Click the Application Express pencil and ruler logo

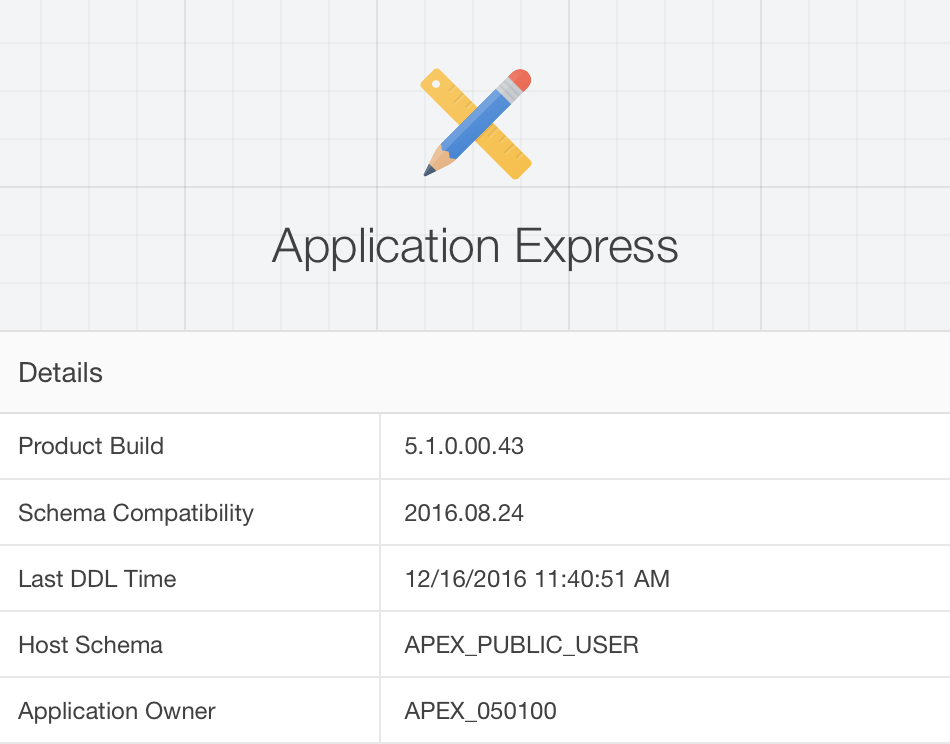476,124
